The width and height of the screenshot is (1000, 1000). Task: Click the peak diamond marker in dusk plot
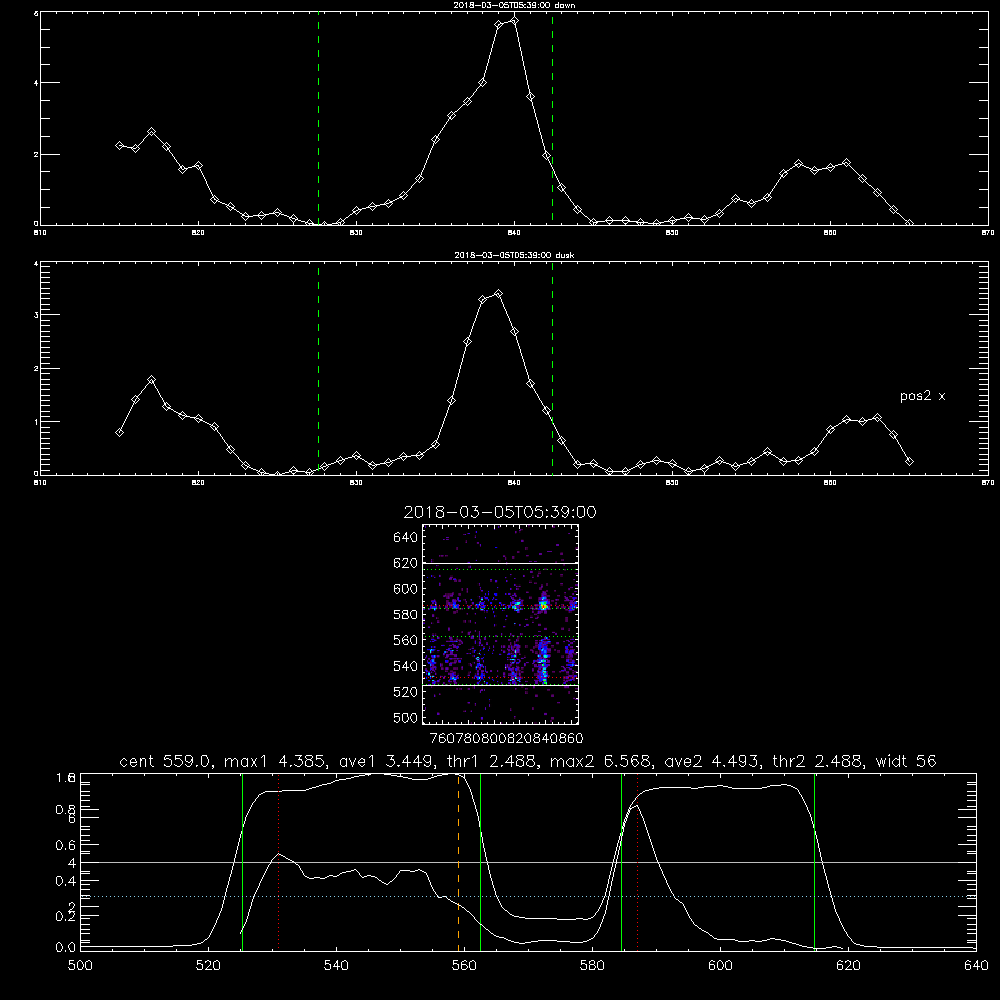[499, 294]
